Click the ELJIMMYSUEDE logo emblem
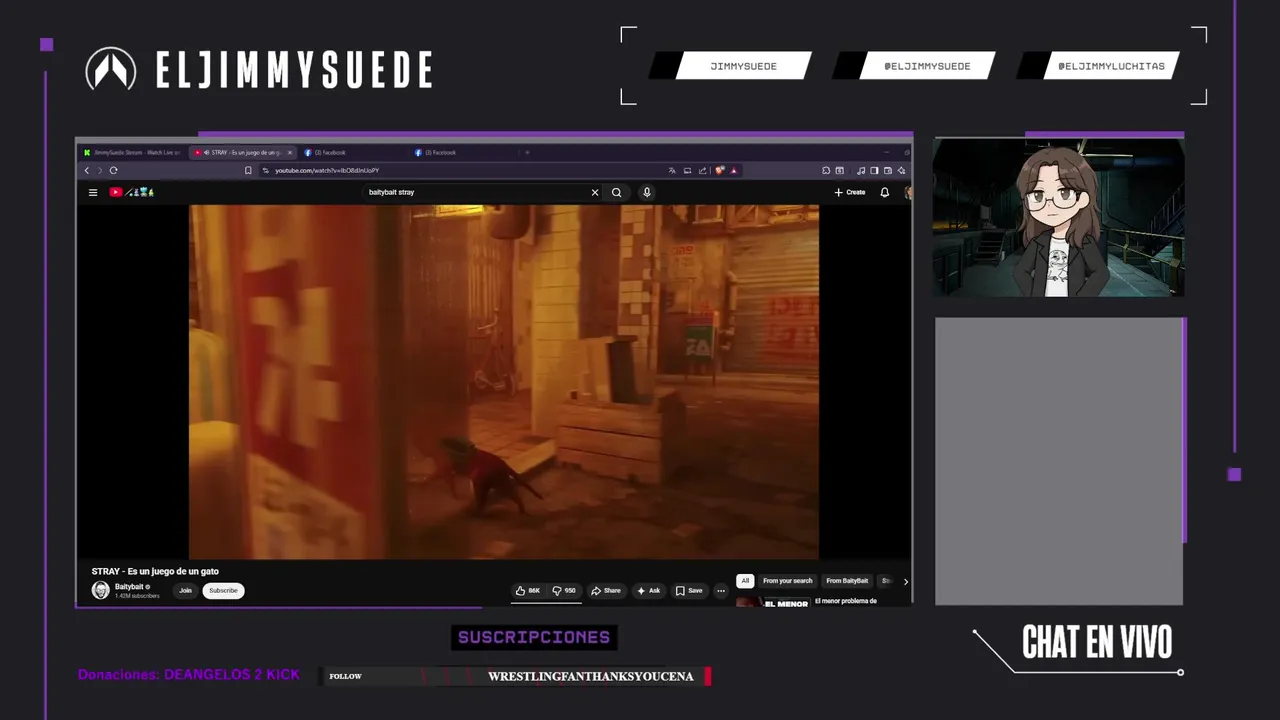The image size is (1280, 720). click(x=111, y=70)
